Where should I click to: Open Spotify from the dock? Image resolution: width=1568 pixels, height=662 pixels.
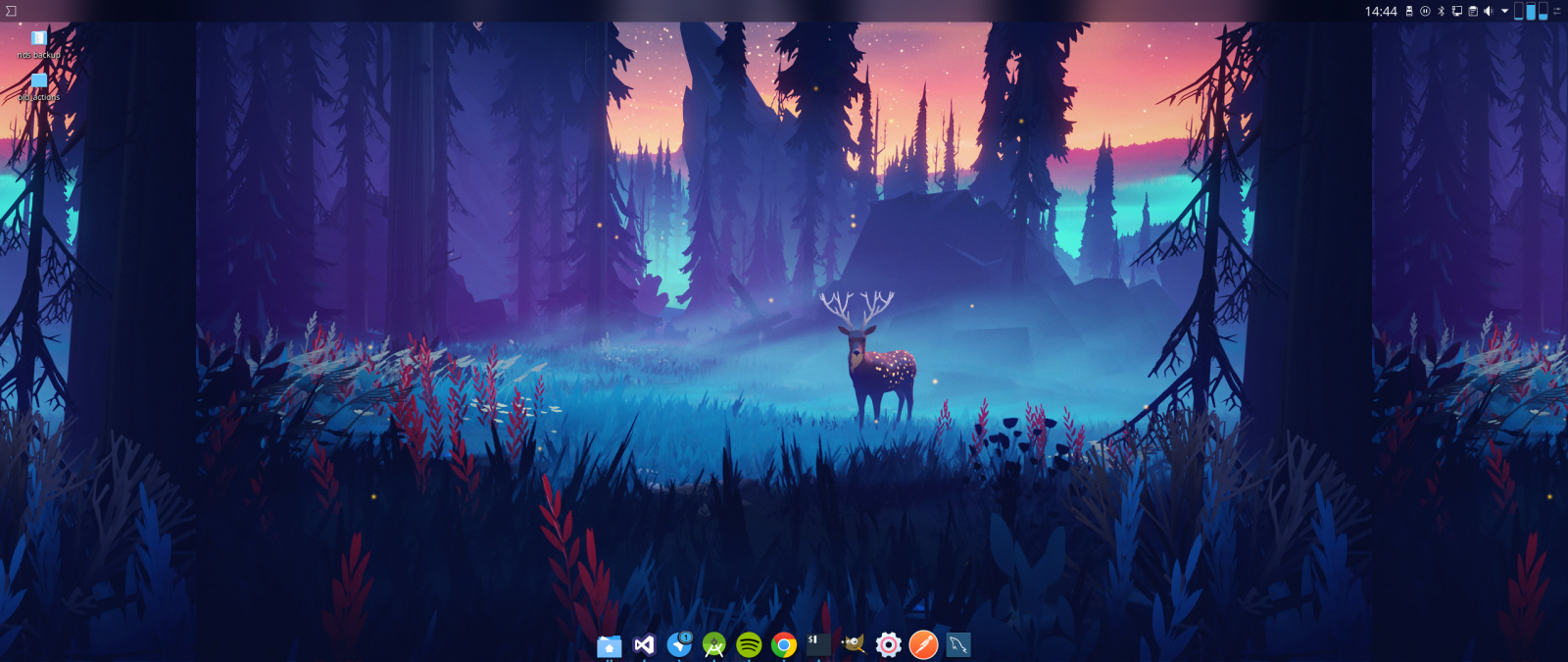coord(749,645)
